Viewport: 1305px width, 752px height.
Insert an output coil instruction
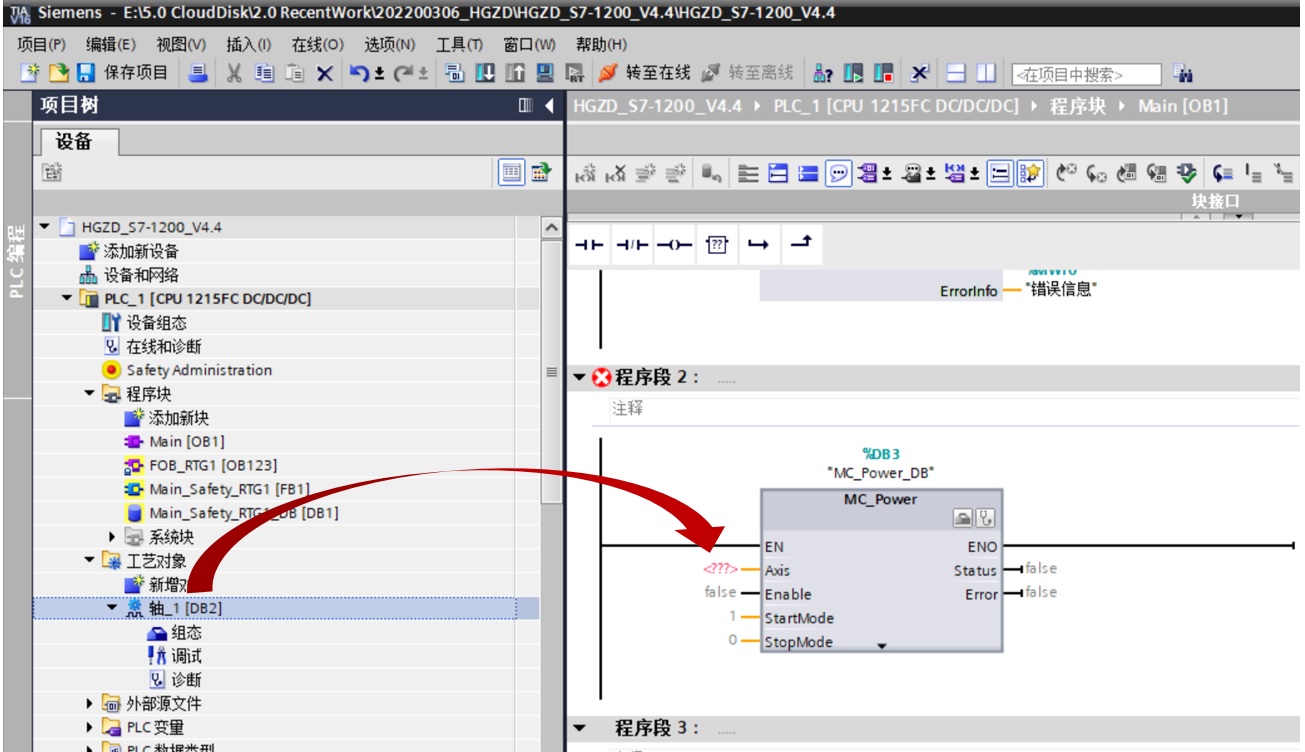674,245
